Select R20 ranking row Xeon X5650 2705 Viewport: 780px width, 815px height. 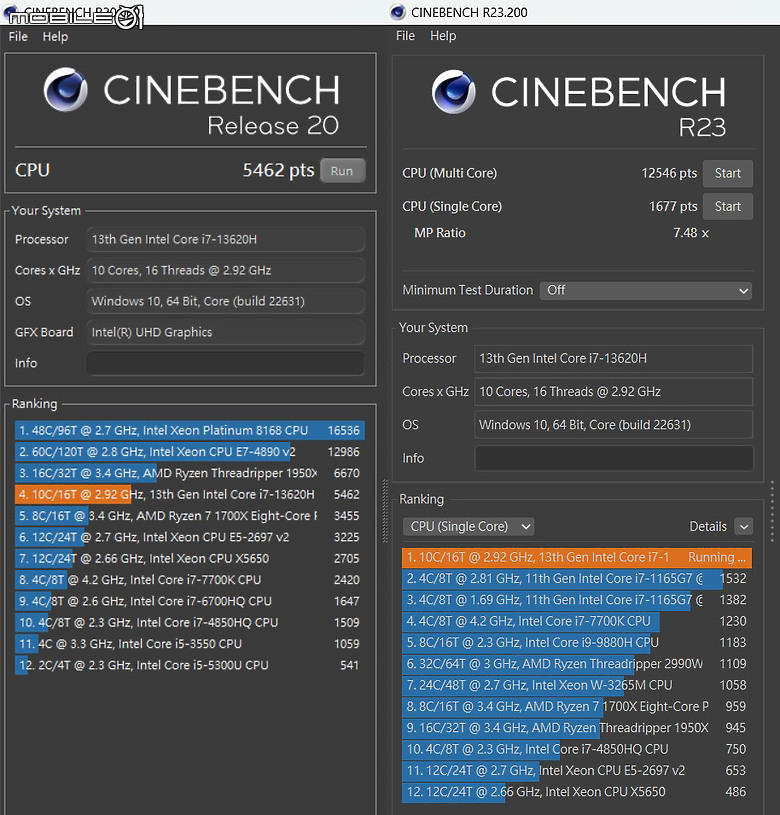point(190,559)
